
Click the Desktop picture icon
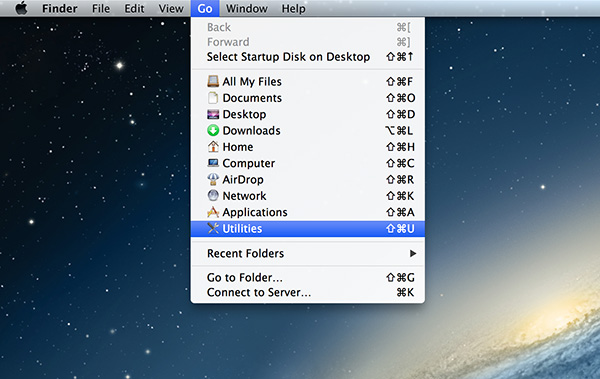[x=213, y=114]
